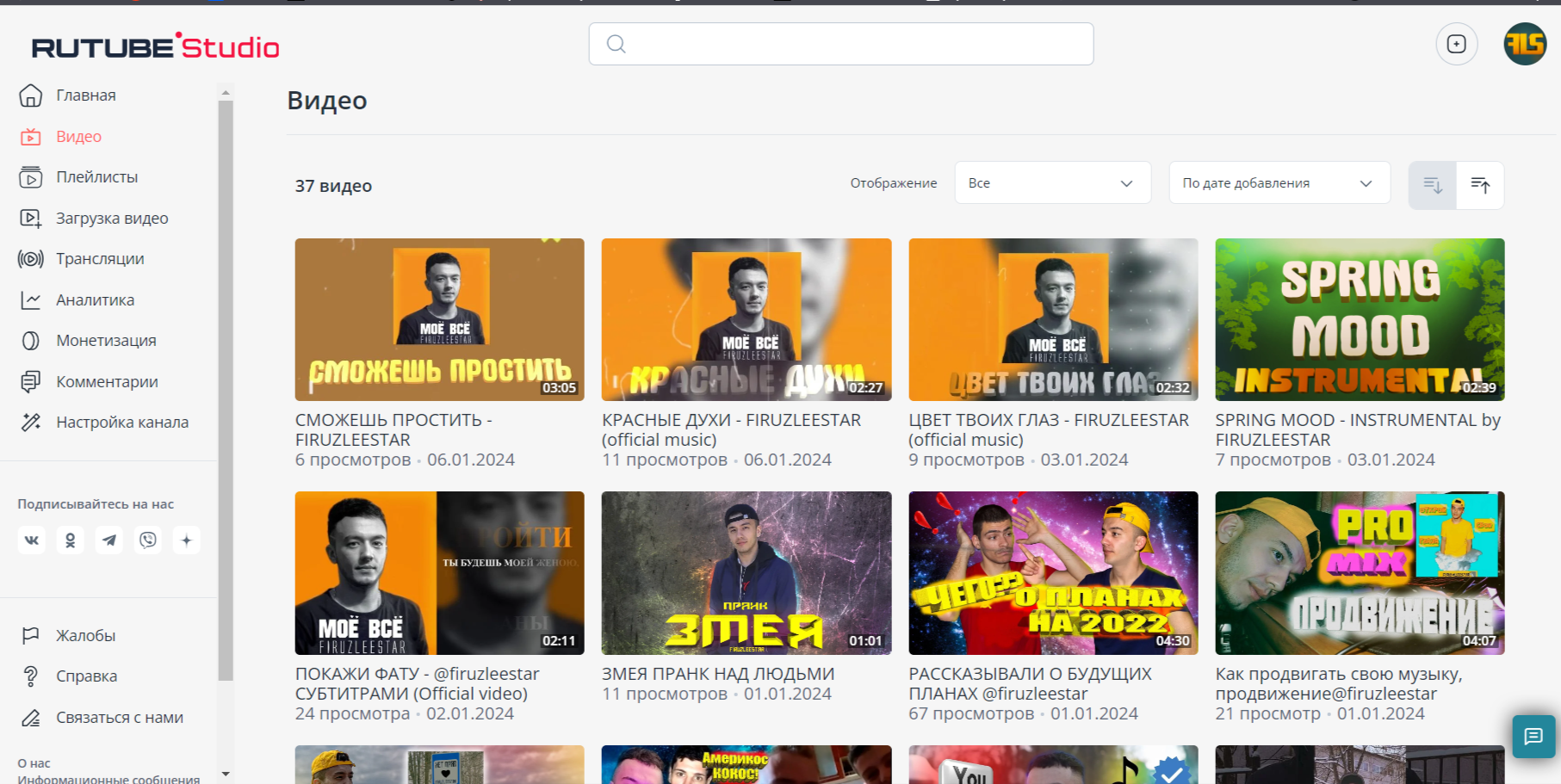This screenshot has width=1561, height=784.
Task: Click the Связаться с нами link
Action: 120,718
